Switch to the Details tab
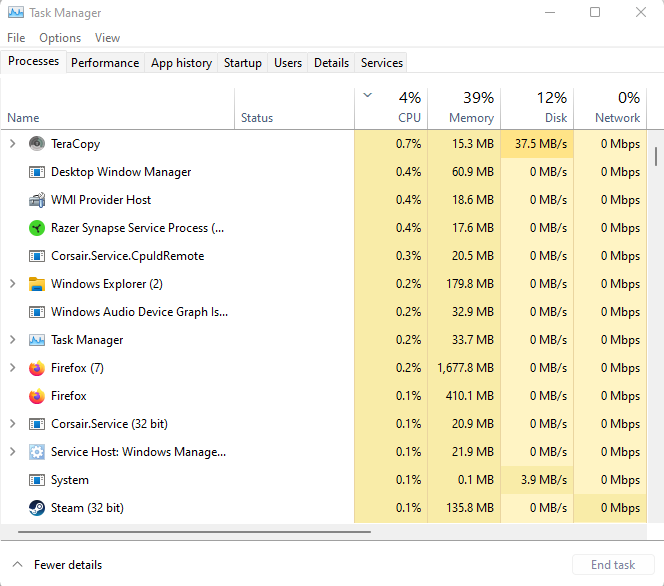Screen dimensions: 664x586 (332, 63)
